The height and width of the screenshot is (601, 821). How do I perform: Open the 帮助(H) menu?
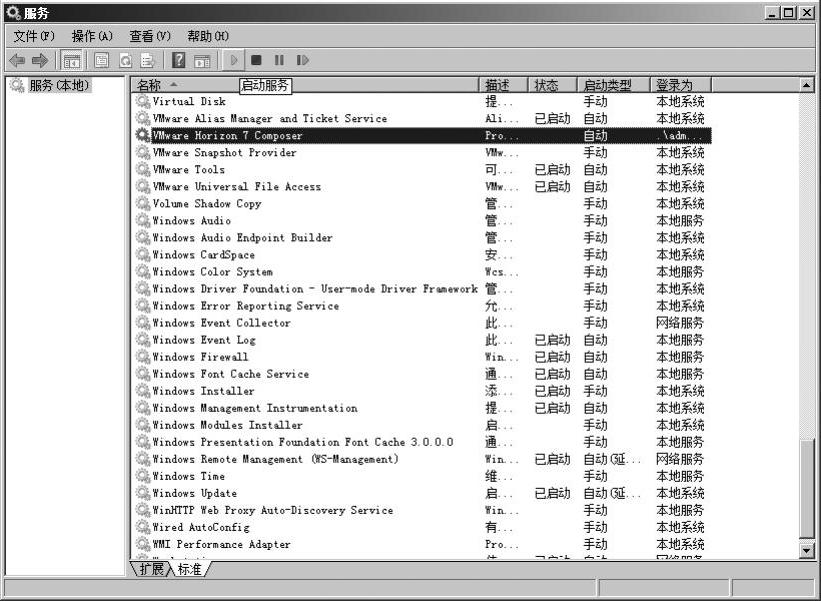pyautogui.click(x=208, y=36)
